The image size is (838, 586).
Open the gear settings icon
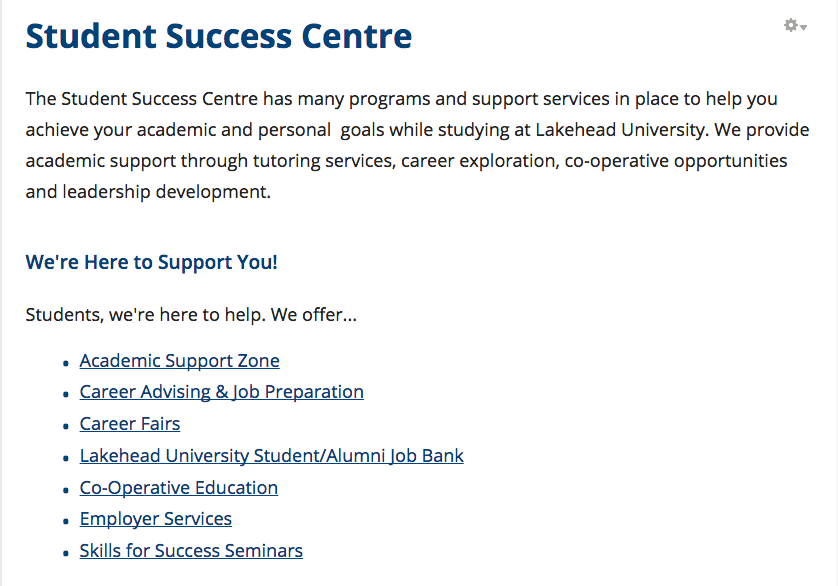click(x=791, y=25)
